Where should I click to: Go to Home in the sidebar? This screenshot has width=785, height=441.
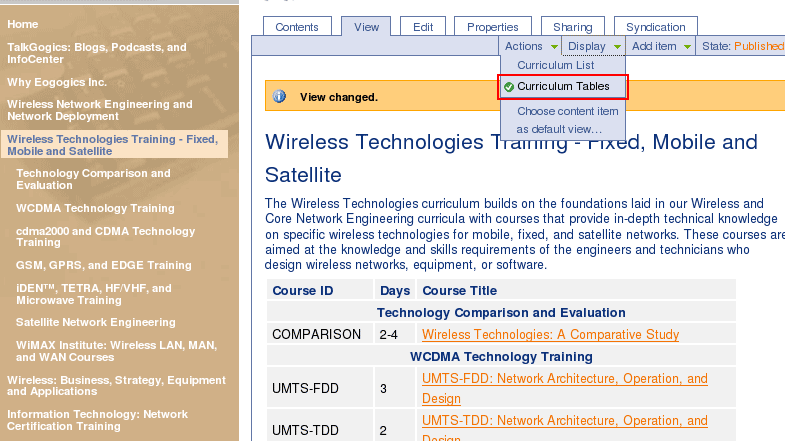(23, 24)
